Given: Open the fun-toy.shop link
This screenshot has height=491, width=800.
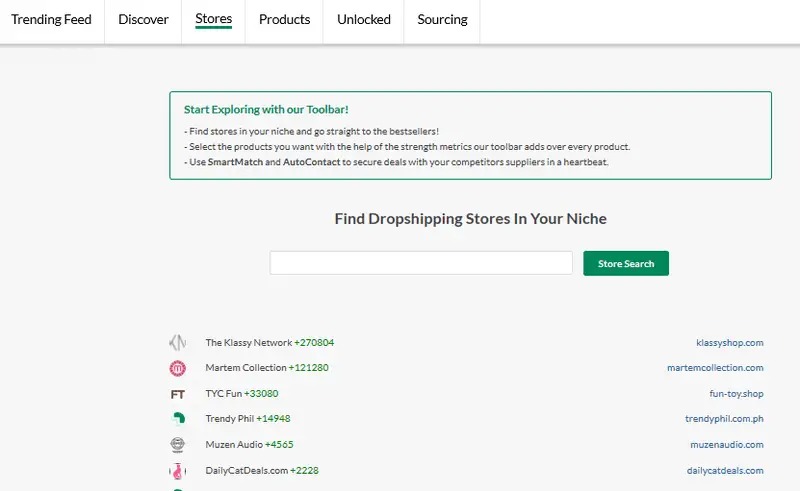Looking at the screenshot, I should pos(736,394).
